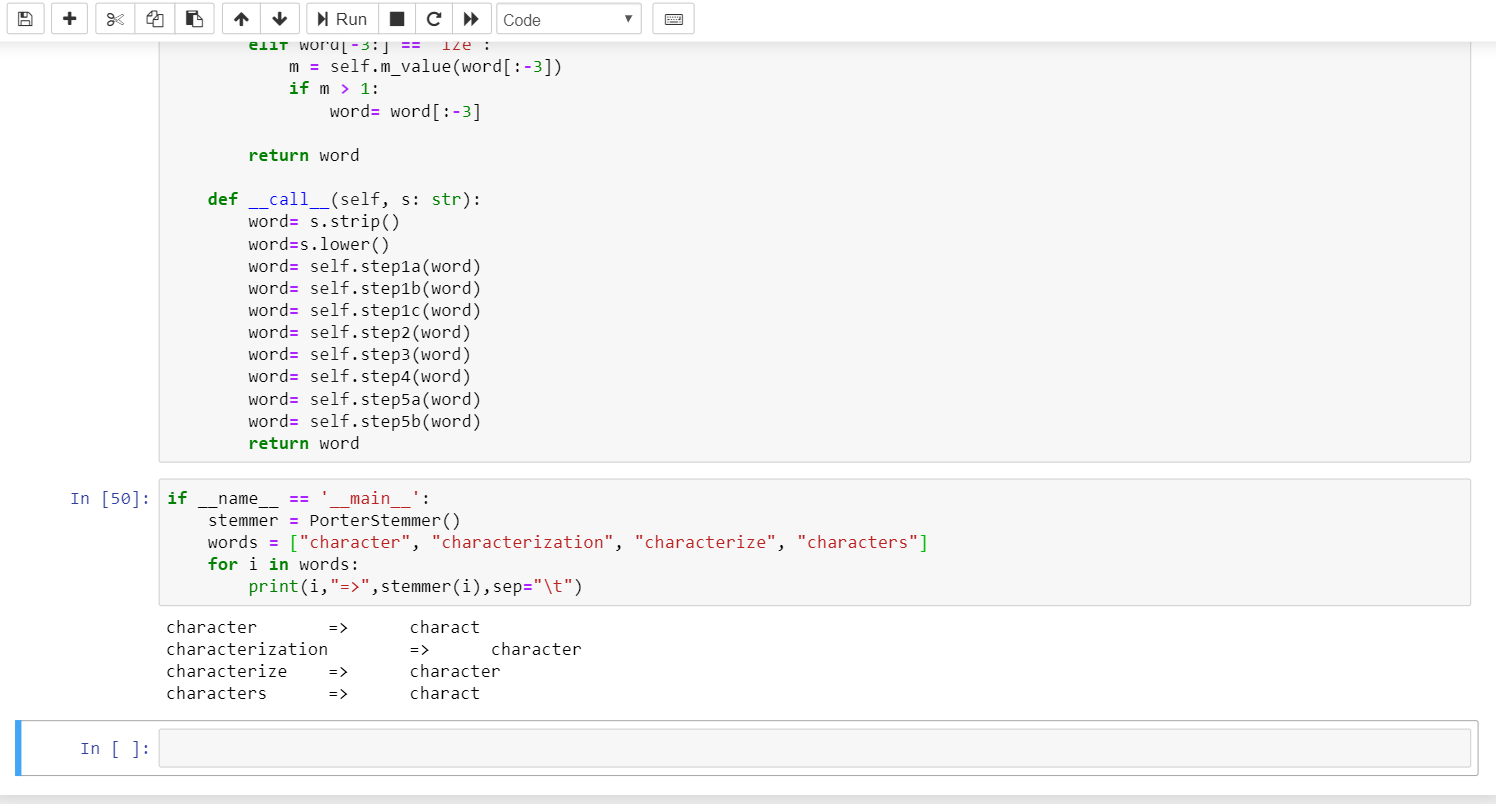Image resolution: width=1496 pixels, height=804 pixels.
Task: Click the 'if __name__ == '__main__':' line
Action: 298,498
